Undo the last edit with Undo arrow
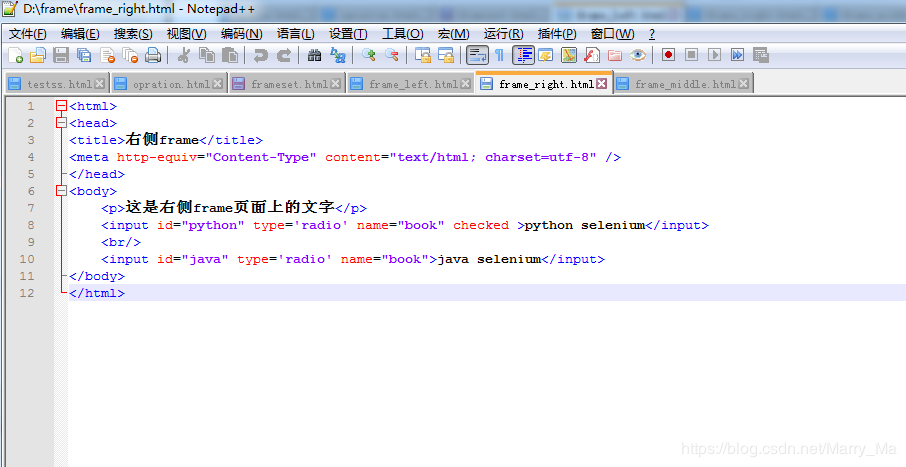906x467 pixels. (261, 55)
